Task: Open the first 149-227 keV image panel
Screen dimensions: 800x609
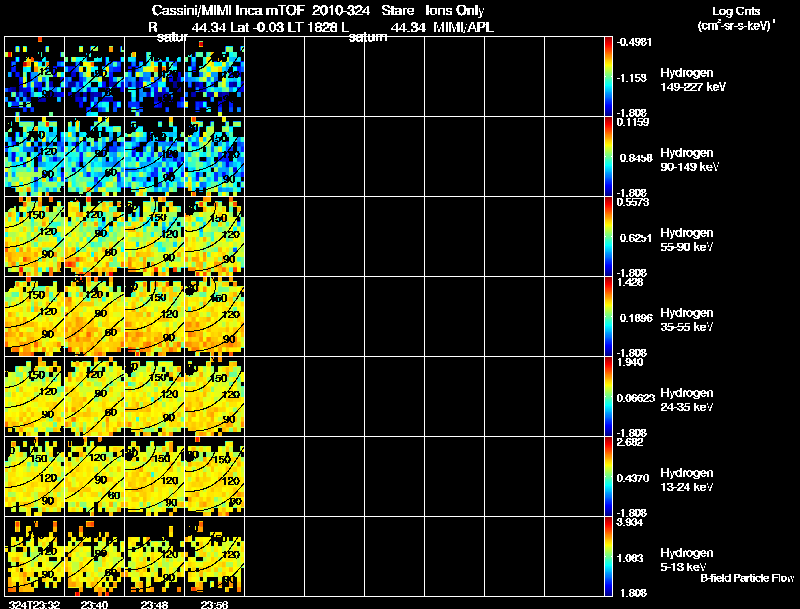Action: click(x=34, y=76)
